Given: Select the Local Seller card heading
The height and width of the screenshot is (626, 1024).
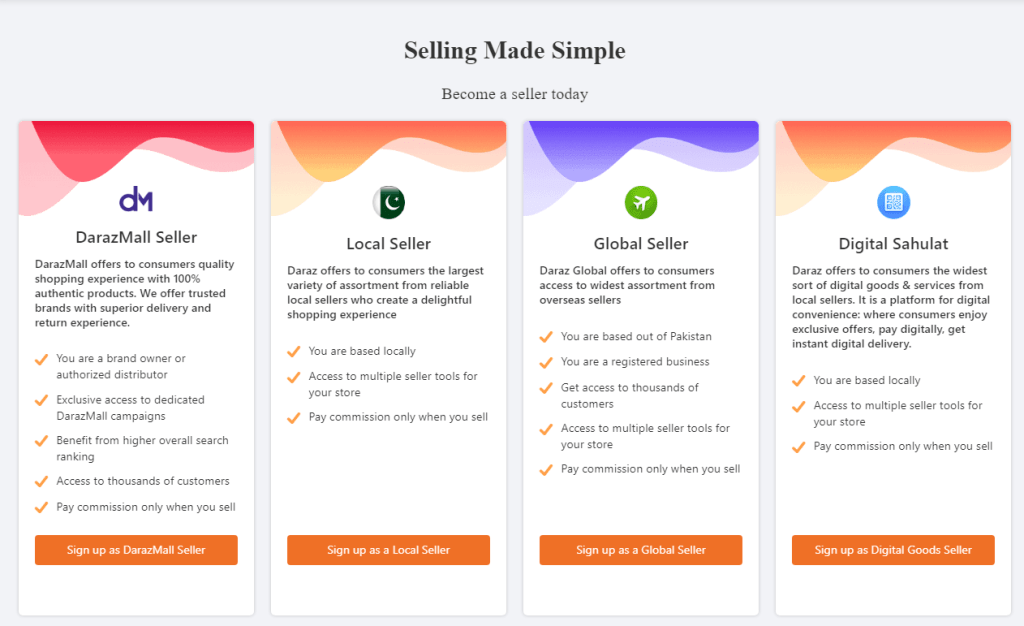Looking at the screenshot, I should [388, 244].
